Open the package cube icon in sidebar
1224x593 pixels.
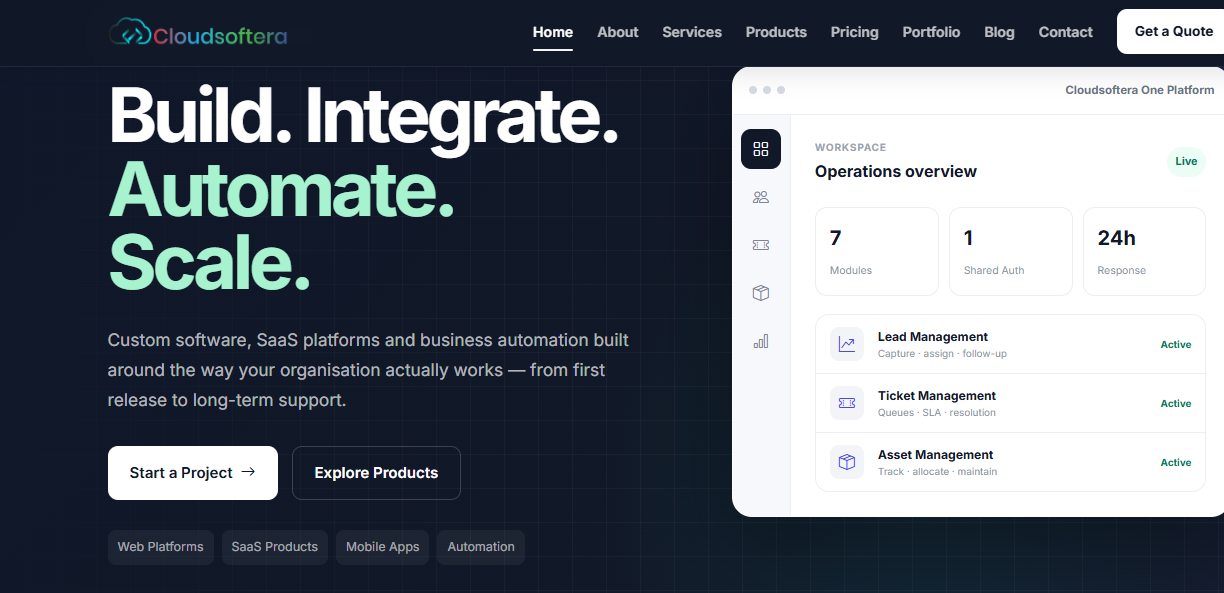[x=761, y=293]
